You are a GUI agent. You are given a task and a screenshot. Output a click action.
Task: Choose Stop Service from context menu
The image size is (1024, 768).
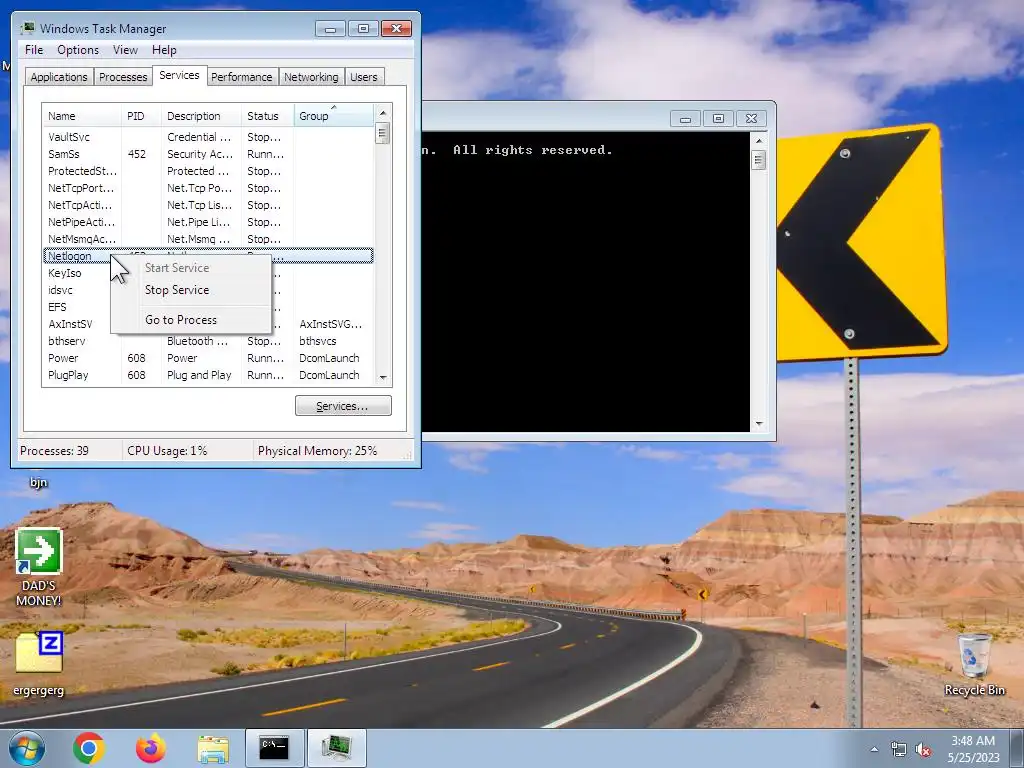tap(191, 290)
